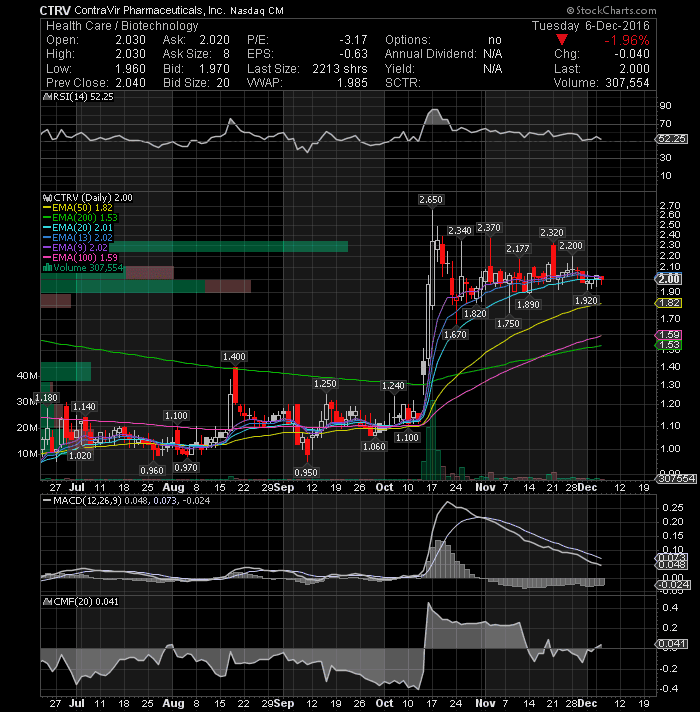Viewport: 700px width, 712px height.
Task: Click the CTRV ticker symbol in the title
Action: (55, 10)
